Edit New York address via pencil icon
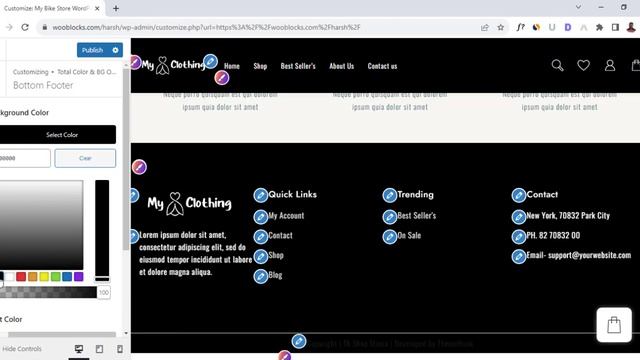Viewport: 640px width, 360px height. coord(518,216)
